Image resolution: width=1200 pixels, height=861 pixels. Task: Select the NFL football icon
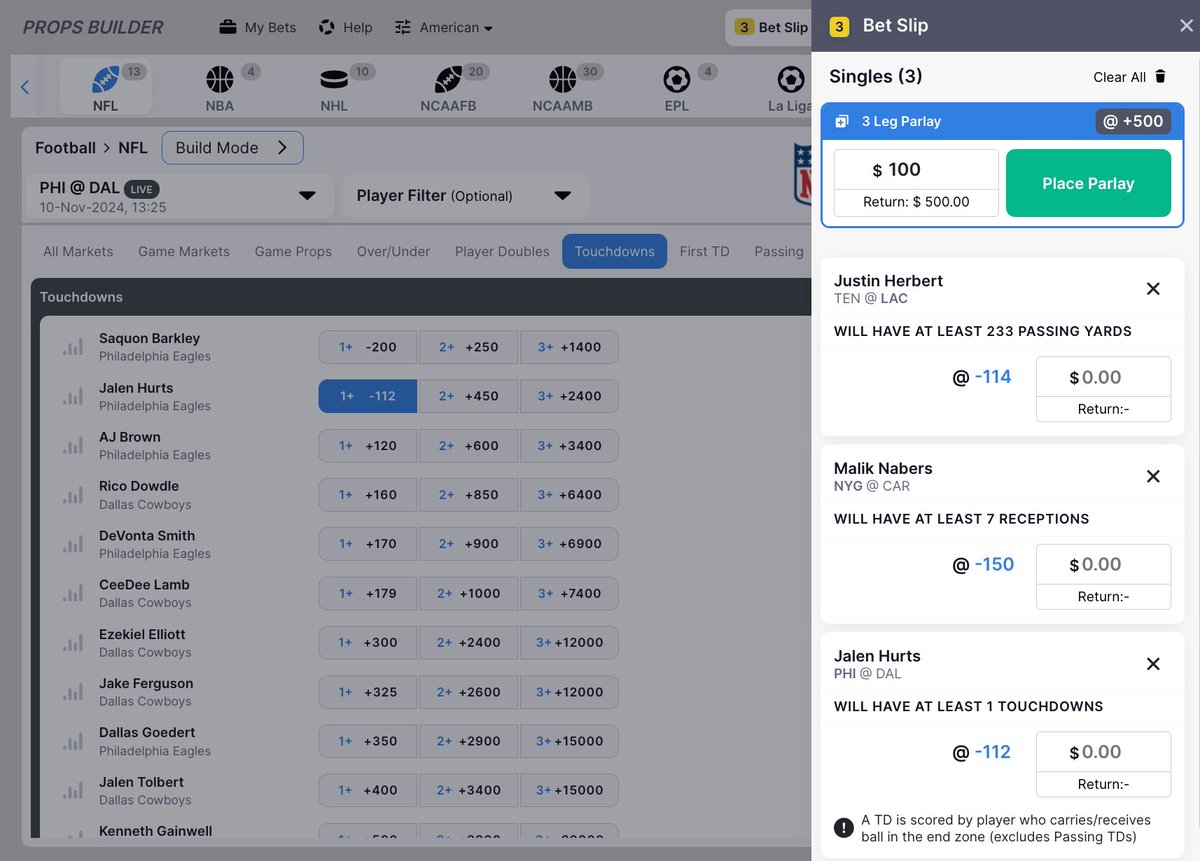coord(105,79)
